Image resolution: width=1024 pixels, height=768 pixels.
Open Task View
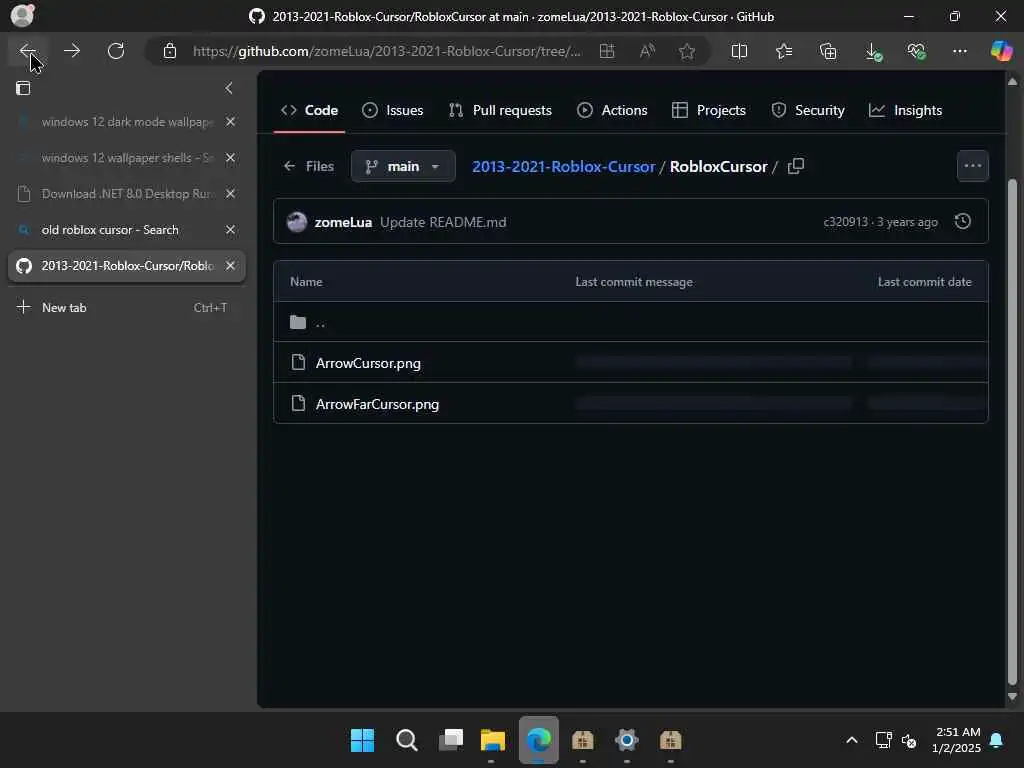coord(451,740)
